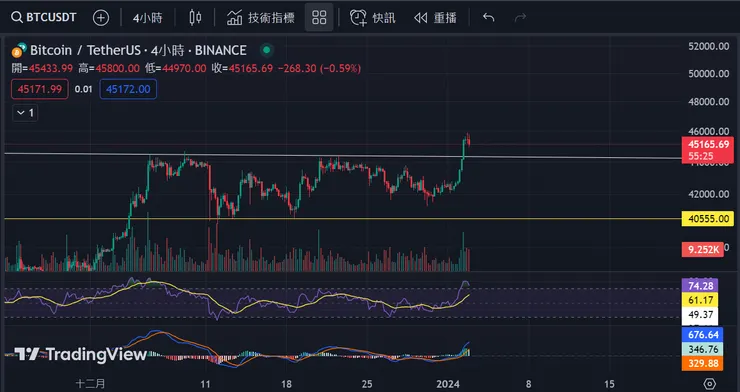
Task: Click the red sell price 45171.99
Action: [40, 89]
